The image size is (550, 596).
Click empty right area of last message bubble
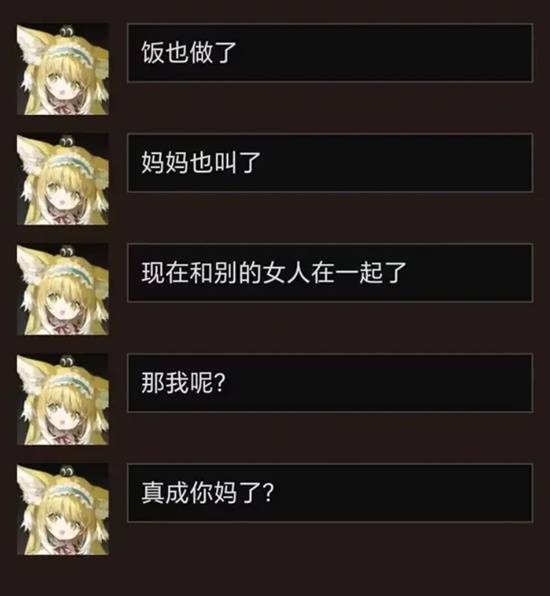pyautogui.click(x=403, y=493)
